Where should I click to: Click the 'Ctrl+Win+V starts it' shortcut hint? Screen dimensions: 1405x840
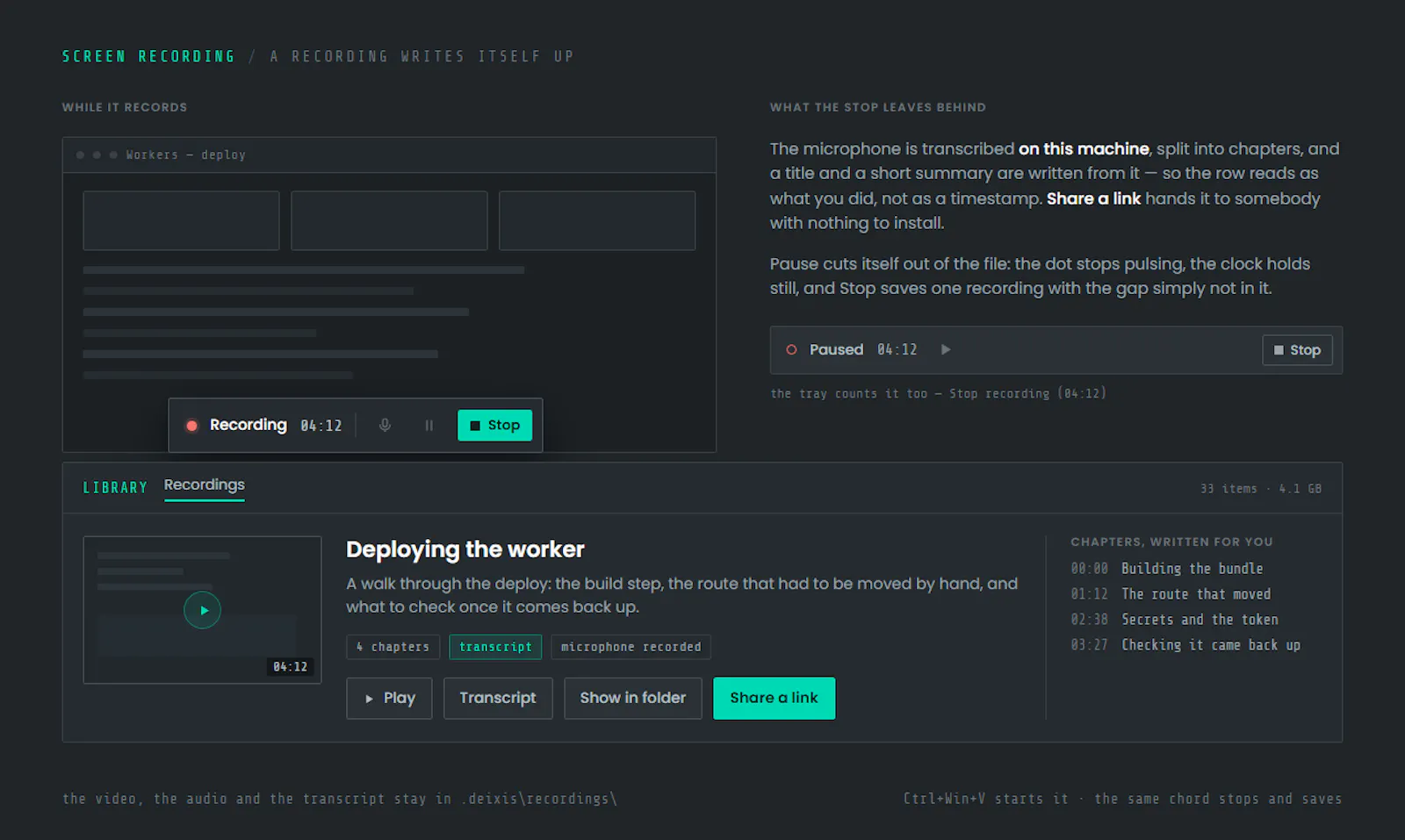986,799
